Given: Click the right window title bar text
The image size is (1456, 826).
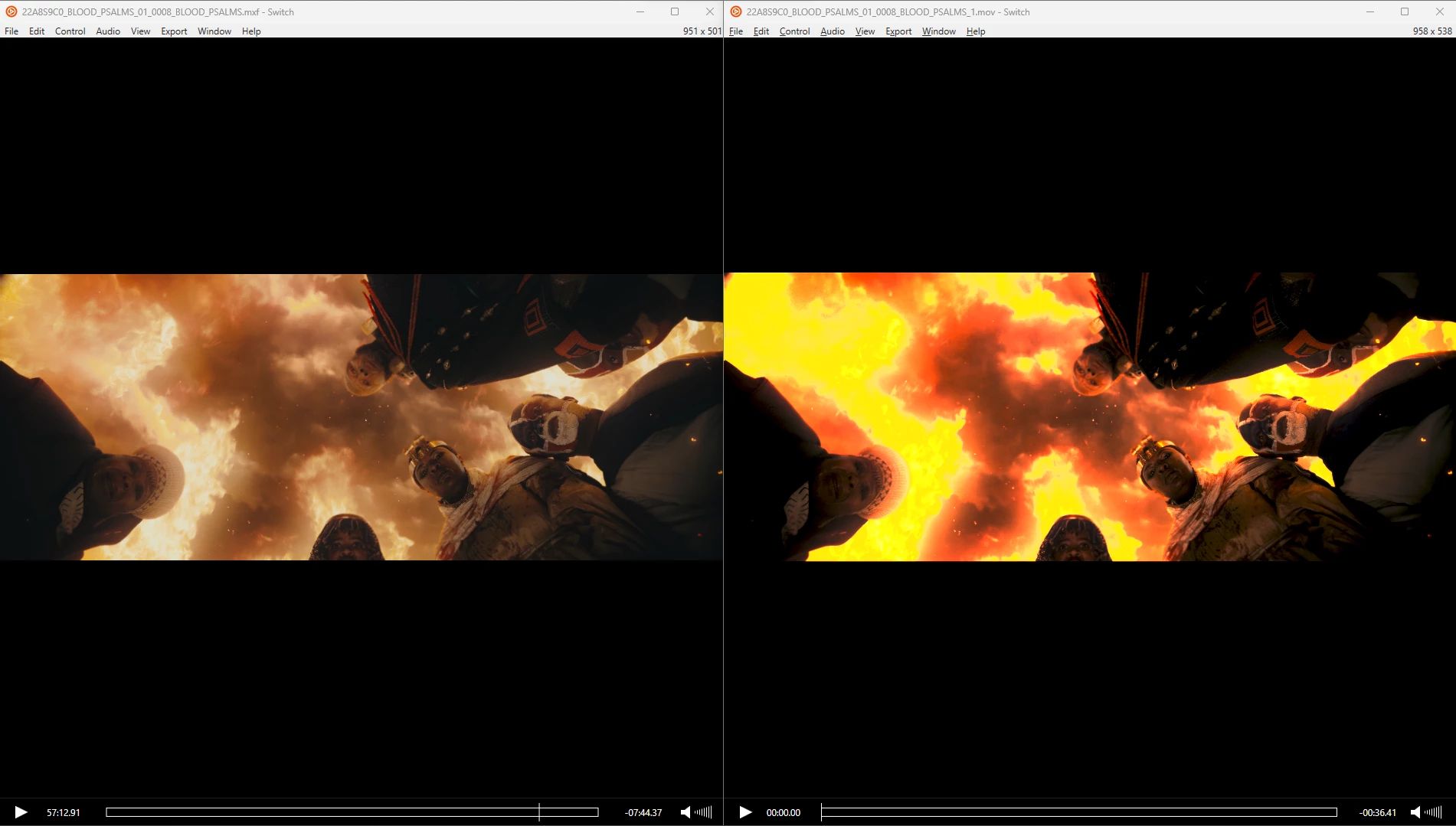Looking at the screenshot, I should click(888, 12).
